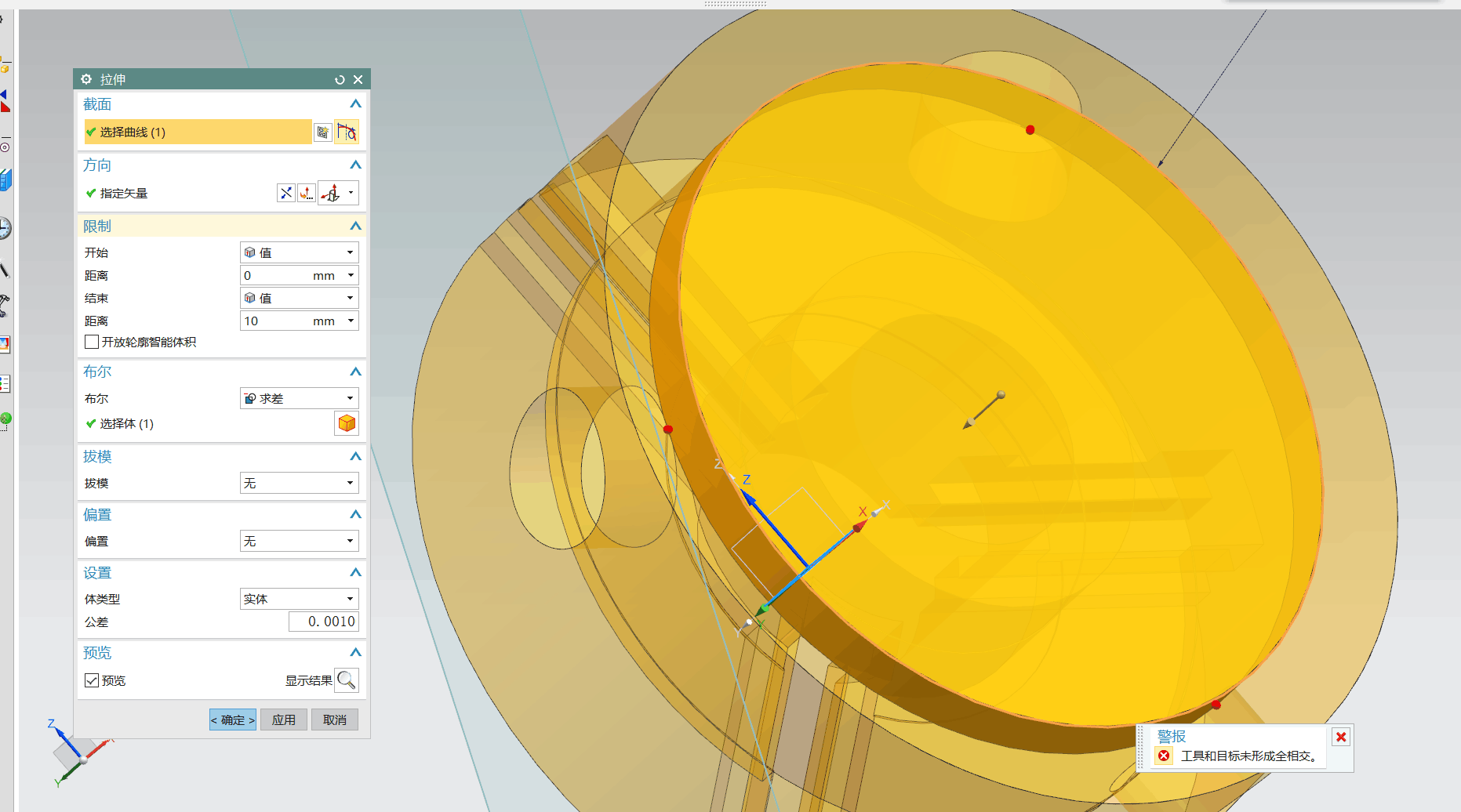Image resolution: width=1461 pixels, height=812 pixels.
Task: Close the 拉伸 extrude dialog
Action: (x=358, y=80)
